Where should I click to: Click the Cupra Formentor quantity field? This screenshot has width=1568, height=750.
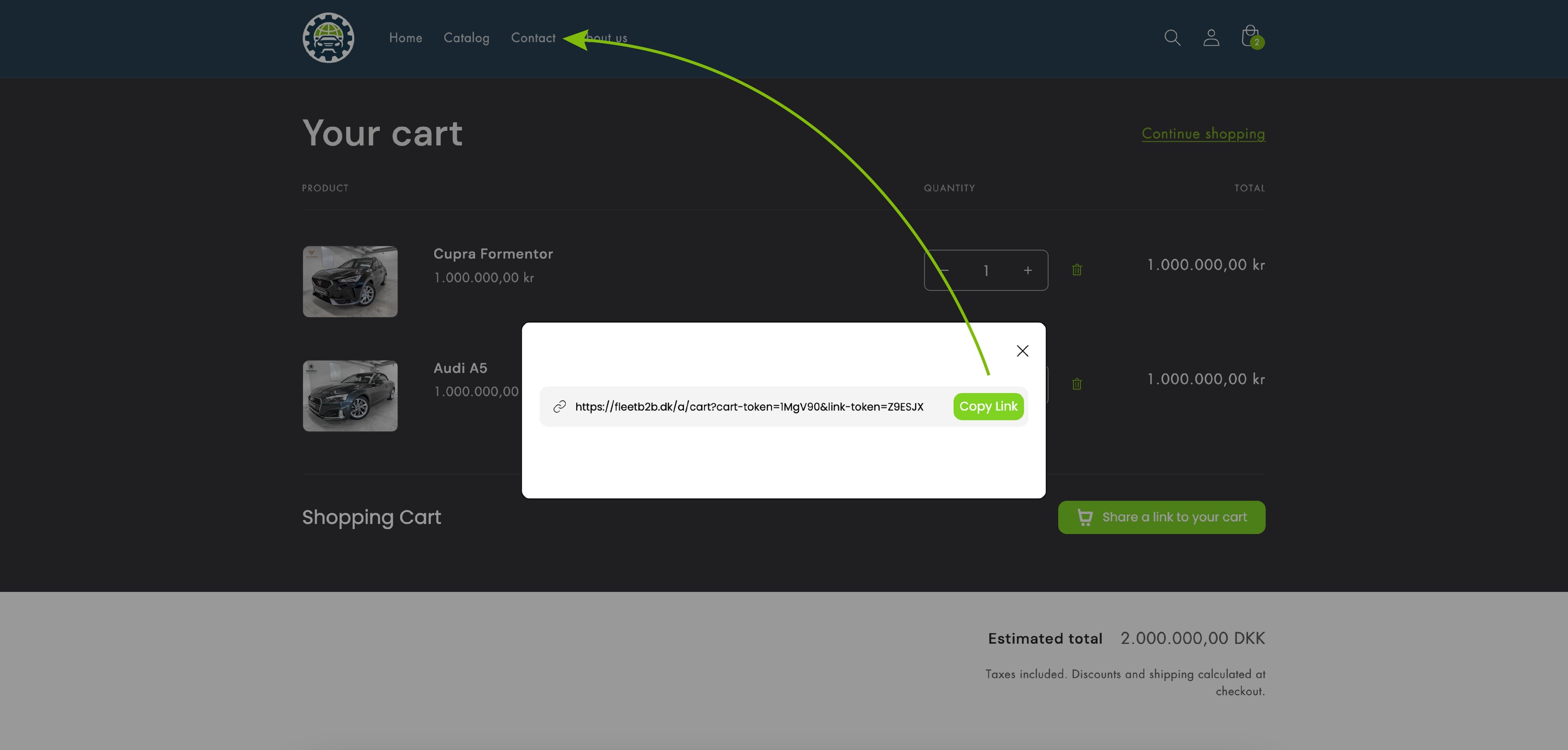(985, 270)
